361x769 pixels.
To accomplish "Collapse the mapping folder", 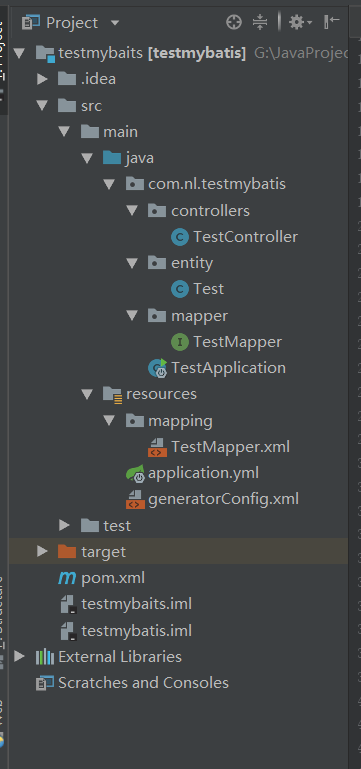I will 109,420.
